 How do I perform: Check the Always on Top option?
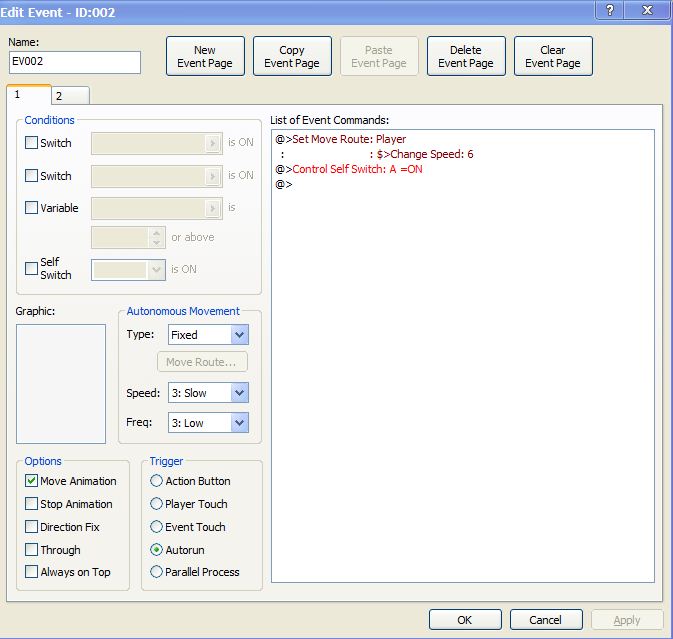(31, 572)
